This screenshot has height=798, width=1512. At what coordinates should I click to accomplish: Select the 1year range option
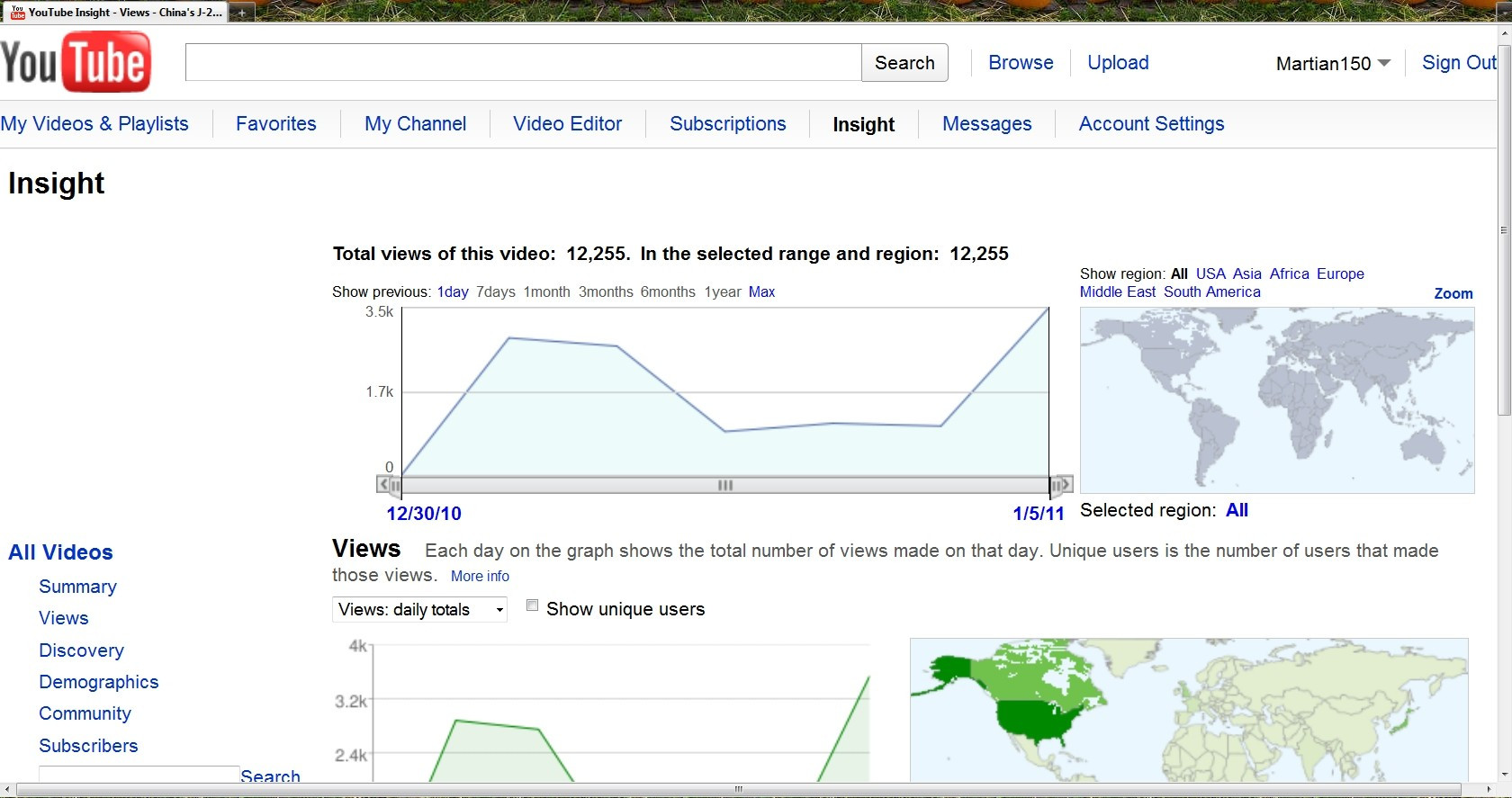point(723,292)
